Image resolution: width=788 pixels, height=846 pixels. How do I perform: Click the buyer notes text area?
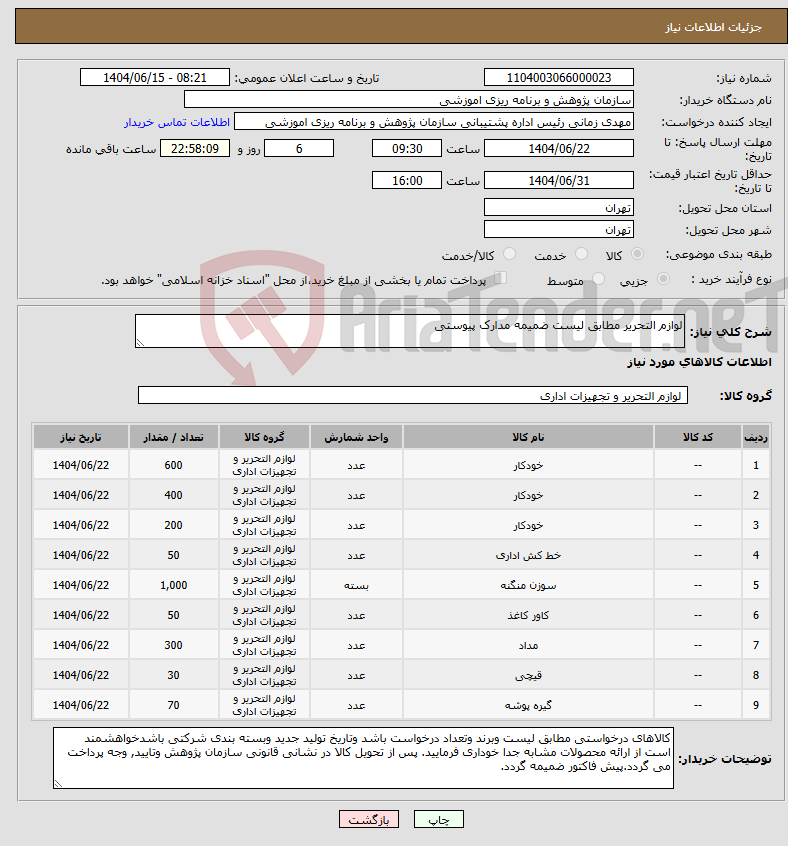point(363,758)
